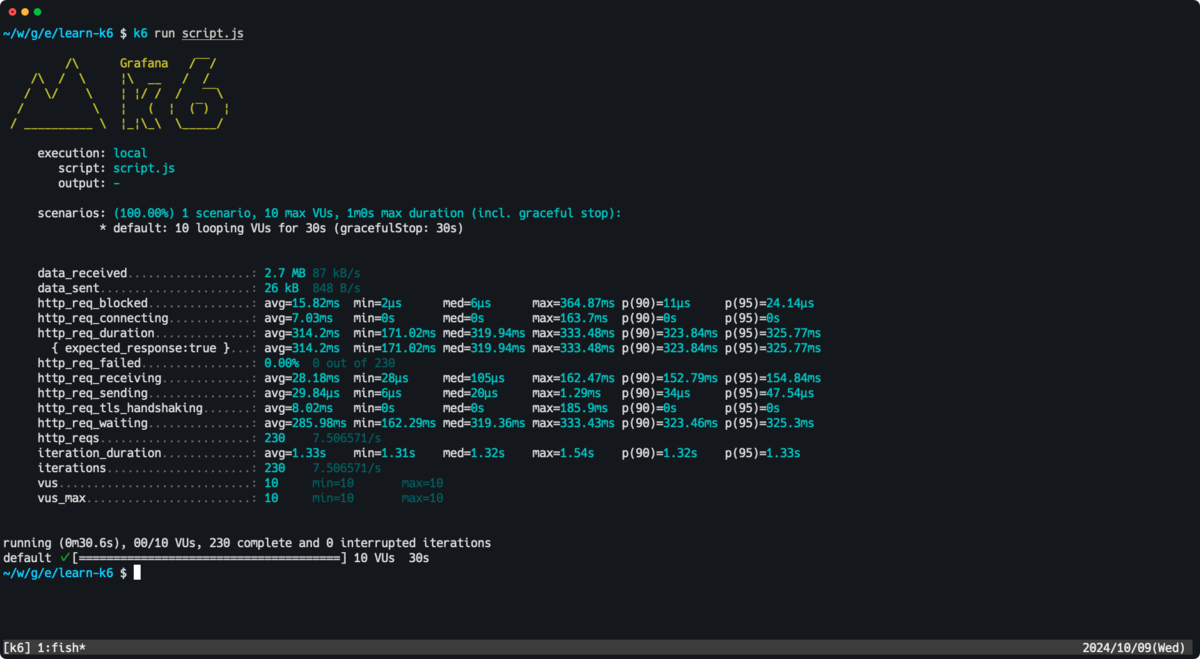The width and height of the screenshot is (1200, 659).
Task: Click the default scenario progress bar
Action: 210,557
